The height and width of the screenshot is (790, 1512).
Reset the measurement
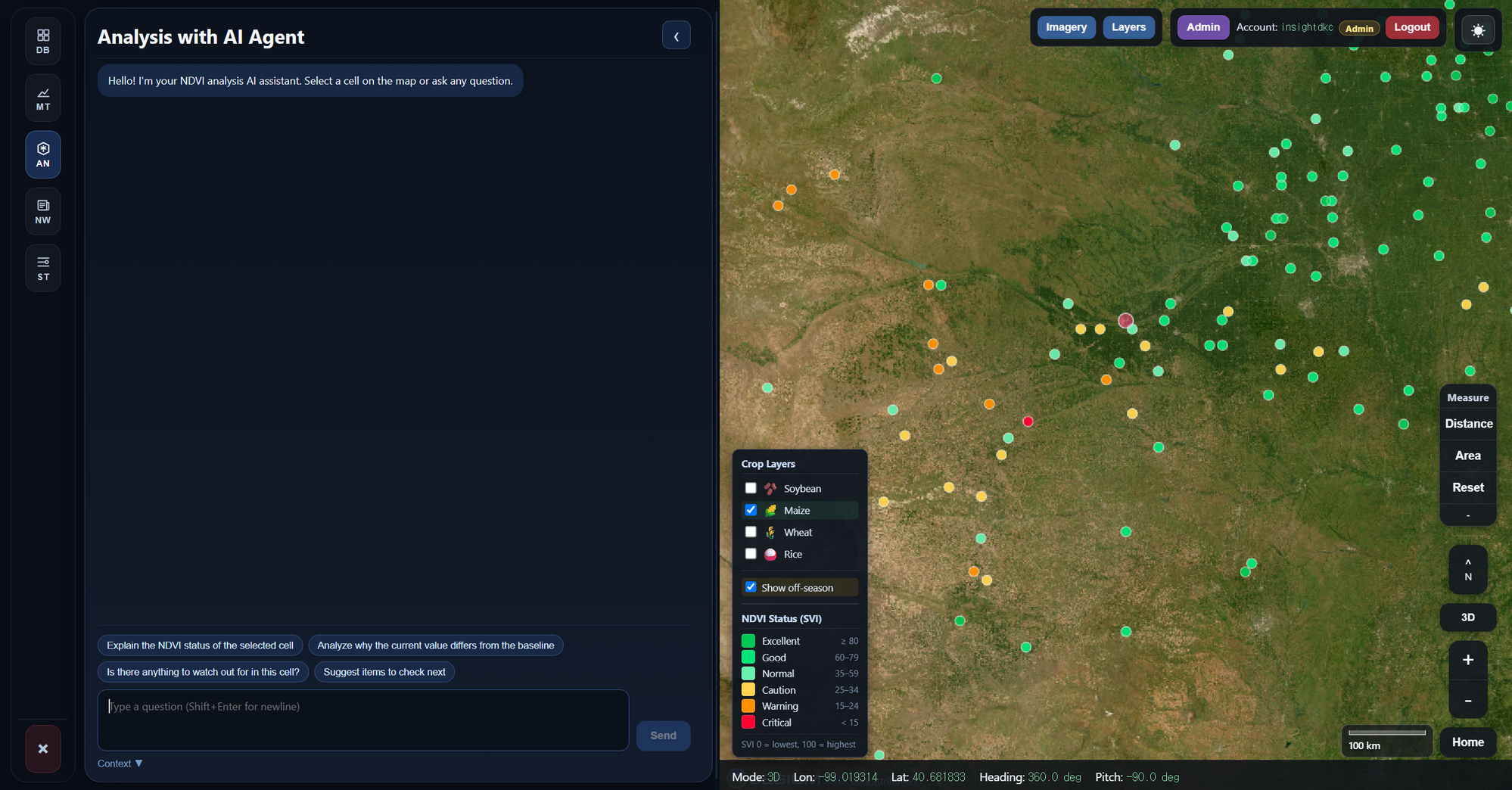pyautogui.click(x=1468, y=487)
